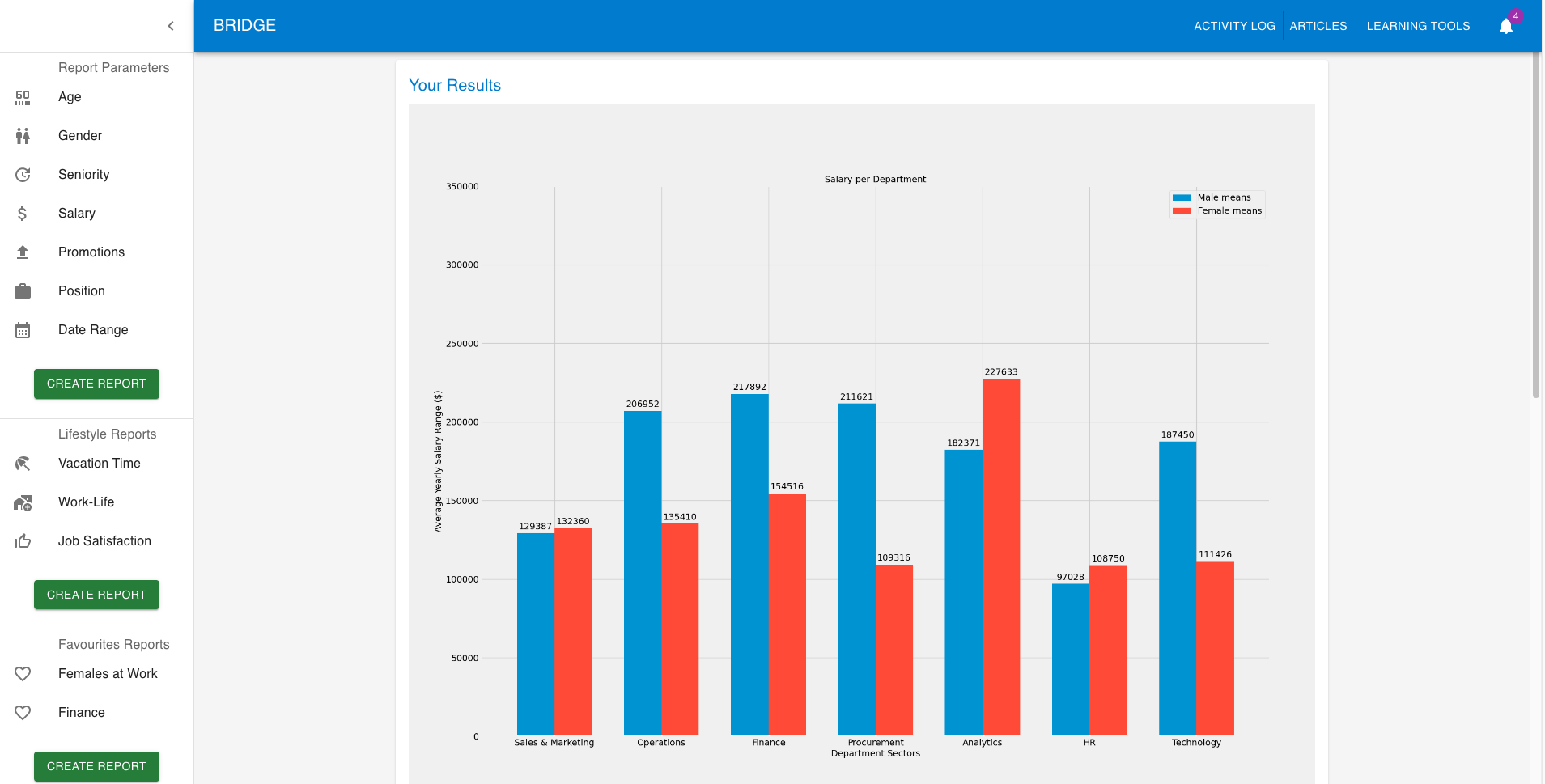Click the Finance male bar 217892
Screen dimensions: 1545x784
(x=749, y=565)
